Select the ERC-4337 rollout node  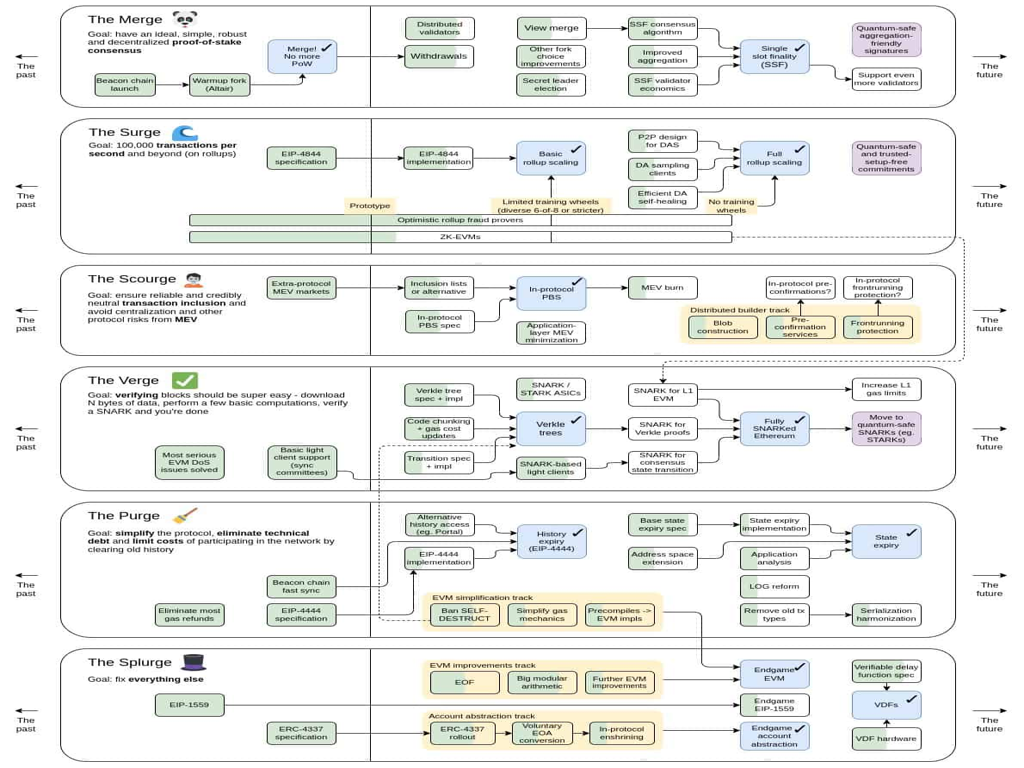(463, 733)
